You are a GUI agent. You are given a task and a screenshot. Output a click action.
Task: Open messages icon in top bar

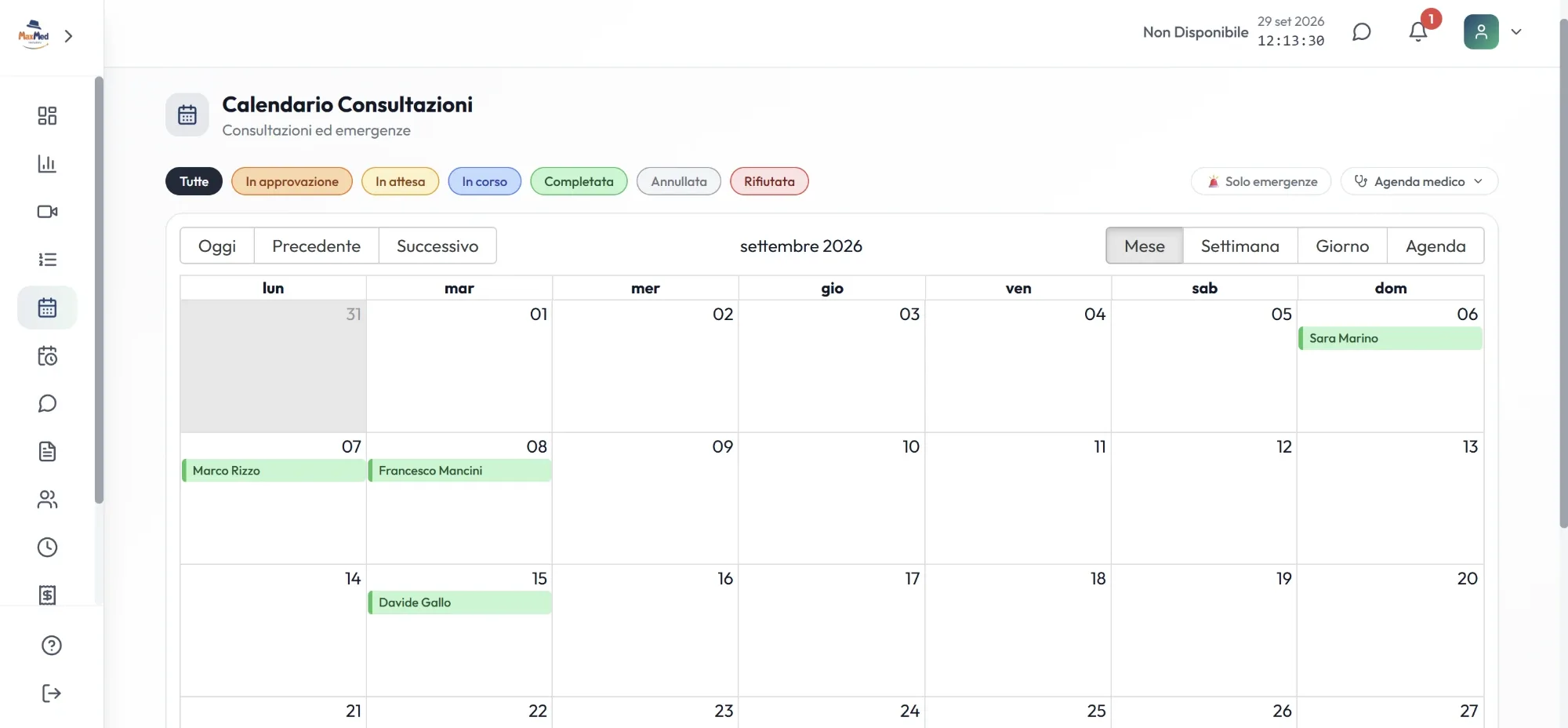click(x=1362, y=31)
